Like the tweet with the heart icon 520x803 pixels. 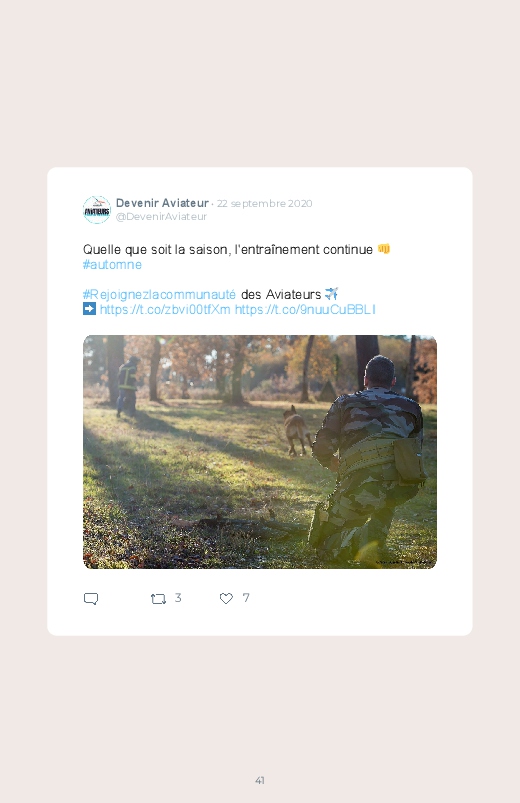[x=226, y=598]
